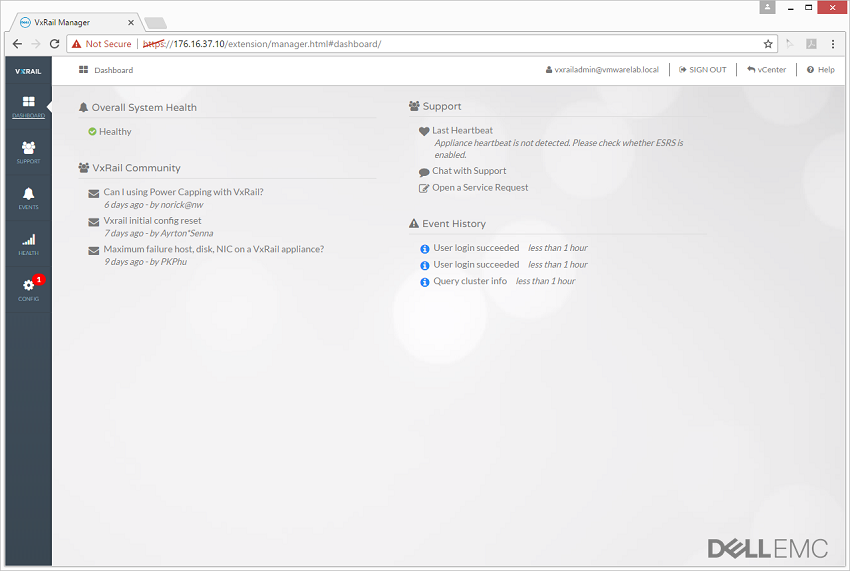
Task: Click info icon beside Query cluster info
Action: [425, 282]
